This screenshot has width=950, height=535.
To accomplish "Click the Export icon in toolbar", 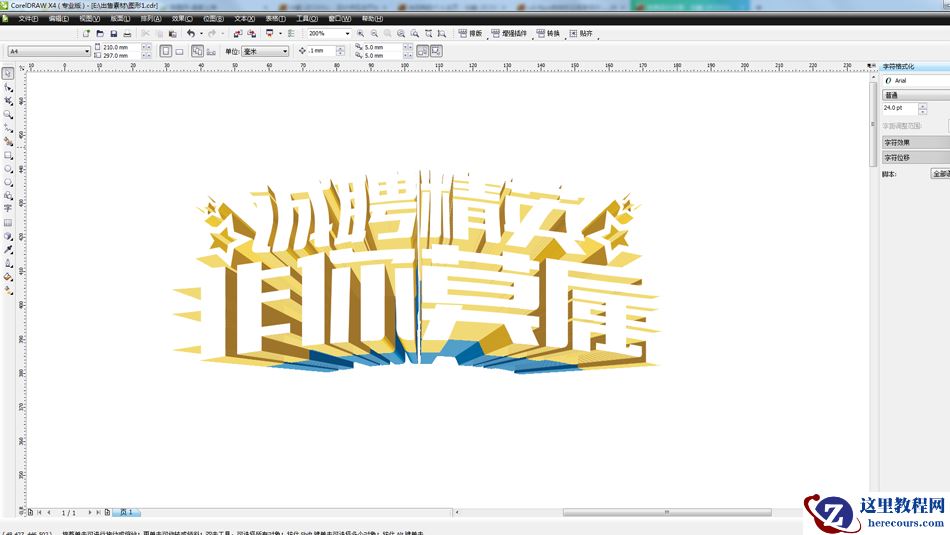I will click(251, 33).
